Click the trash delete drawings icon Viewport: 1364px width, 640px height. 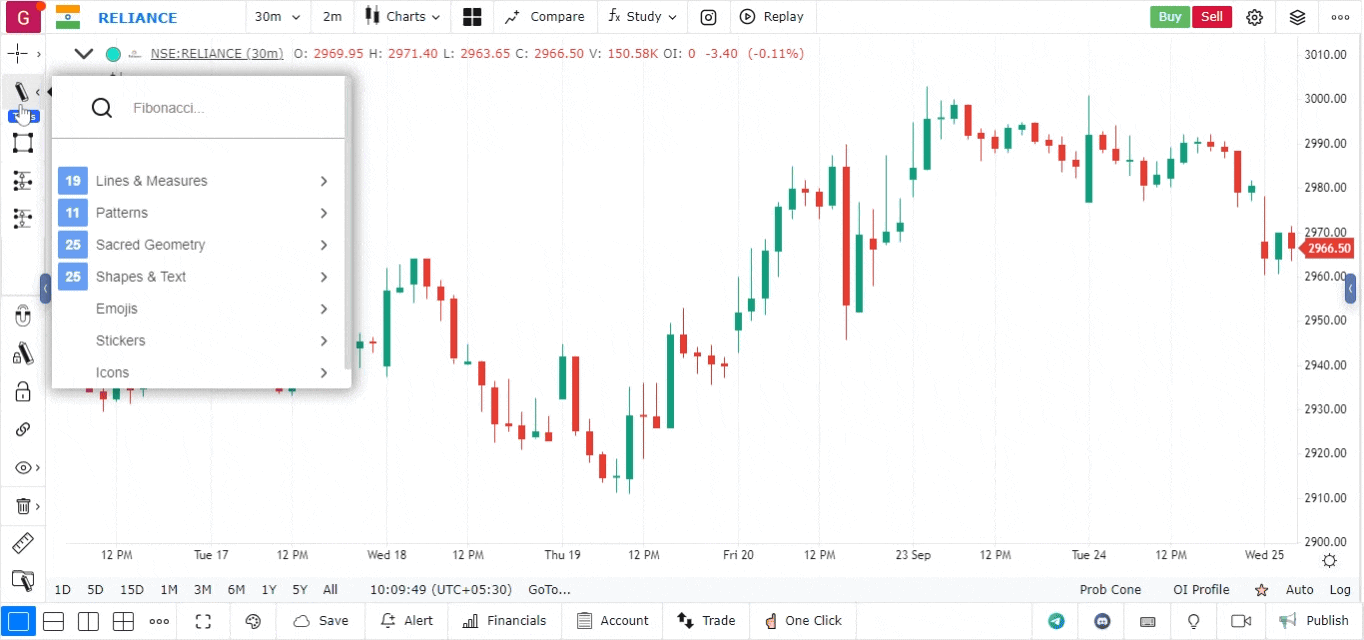pos(23,506)
